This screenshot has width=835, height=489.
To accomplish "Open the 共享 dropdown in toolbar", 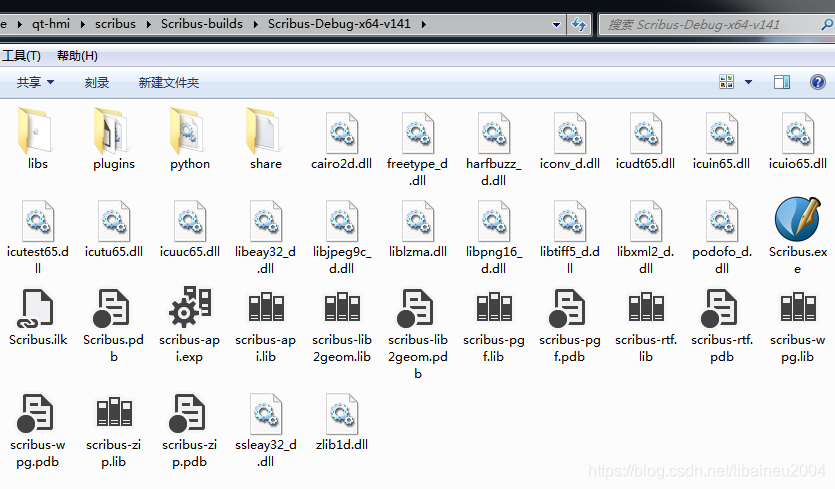I will [x=35, y=83].
